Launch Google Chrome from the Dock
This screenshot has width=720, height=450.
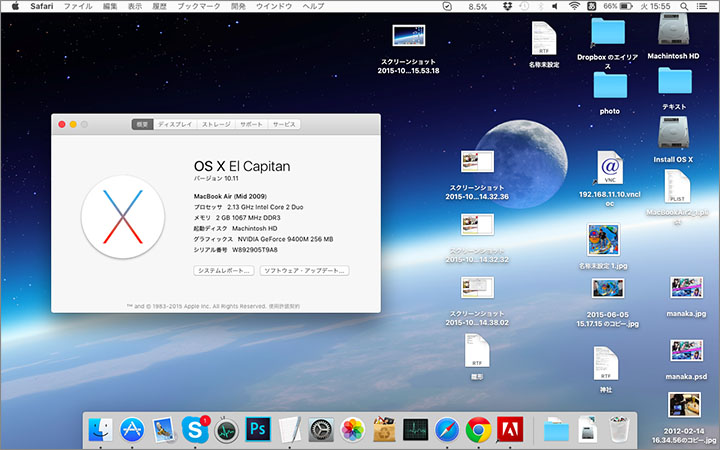[x=478, y=430]
